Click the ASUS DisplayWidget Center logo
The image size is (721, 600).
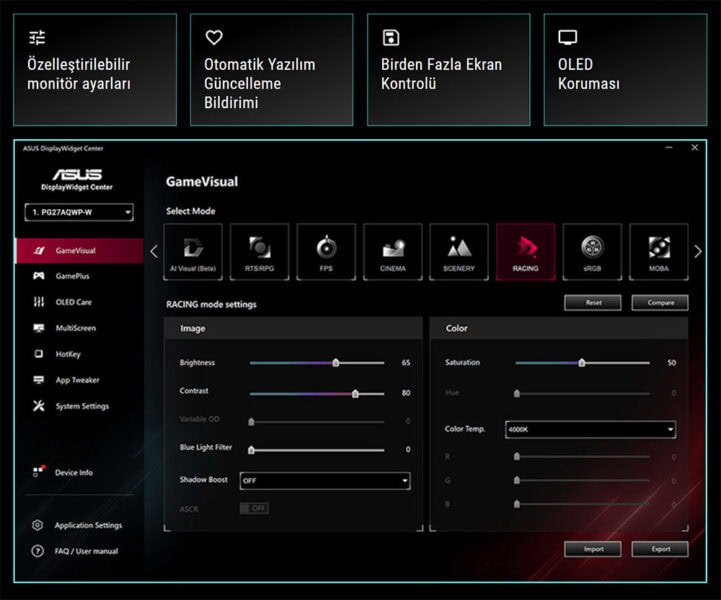77,179
